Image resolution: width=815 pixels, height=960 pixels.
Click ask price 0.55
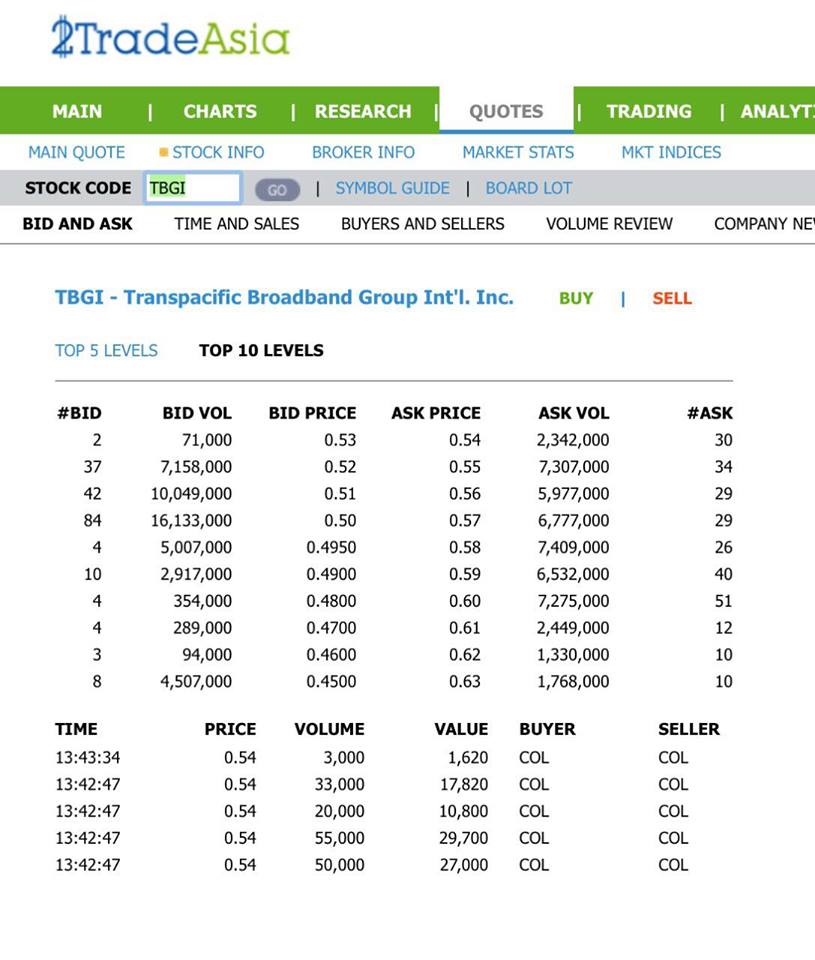pos(465,467)
